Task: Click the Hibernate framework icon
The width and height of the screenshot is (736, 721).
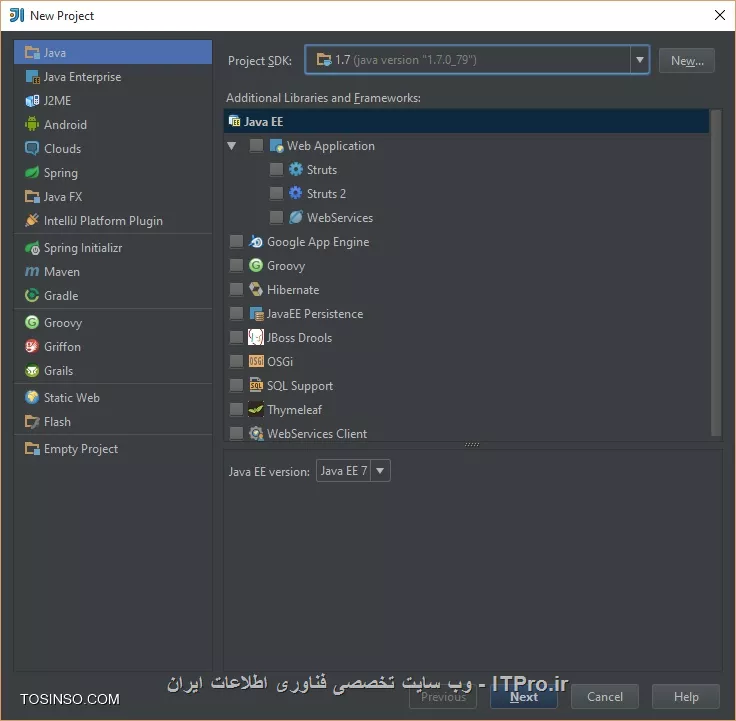Action: pyautogui.click(x=255, y=289)
